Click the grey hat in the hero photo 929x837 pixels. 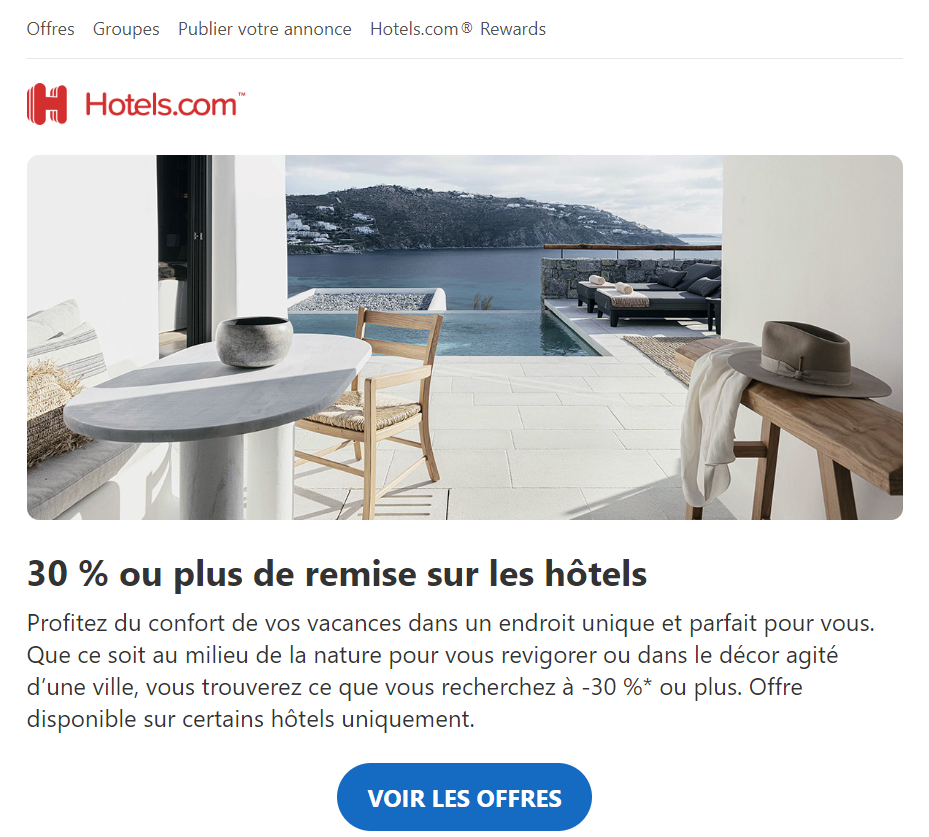pos(809,358)
